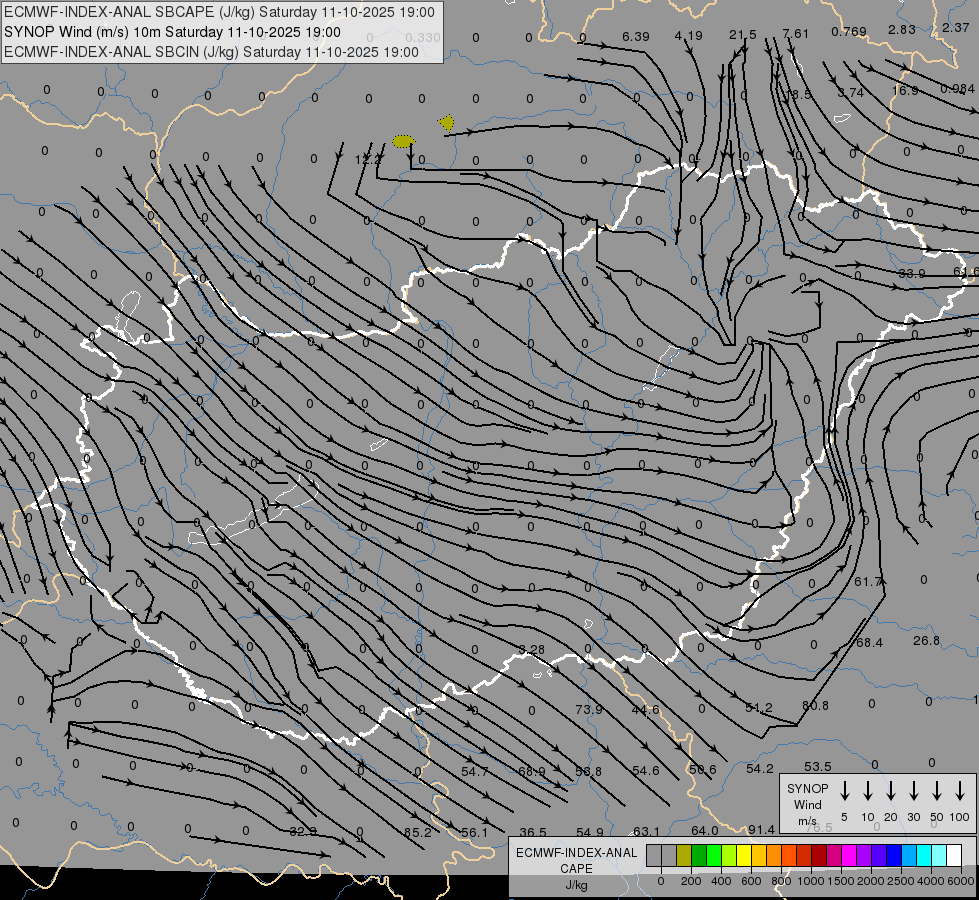Screen dimensions: 979x900
Task: Click the CAPE value 33.9
Action: pyautogui.click(x=912, y=274)
